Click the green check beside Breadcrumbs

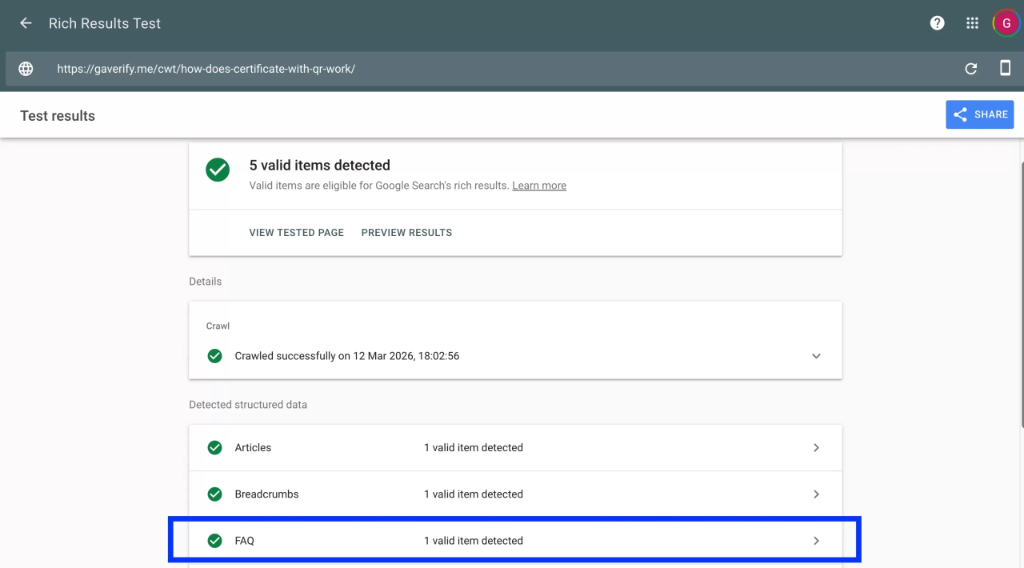pos(215,494)
